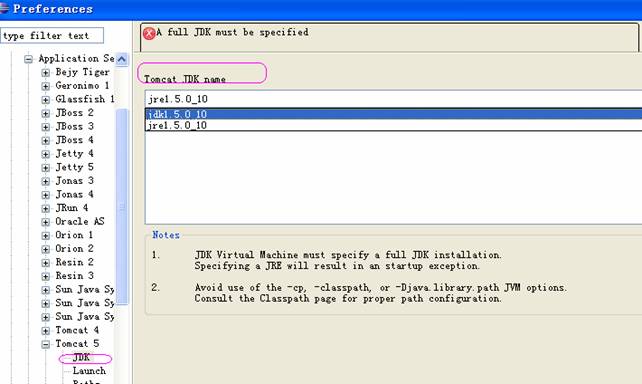The height and width of the screenshot is (384, 642).
Task: Select JBoss 2 in the tree
Action: point(74,113)
